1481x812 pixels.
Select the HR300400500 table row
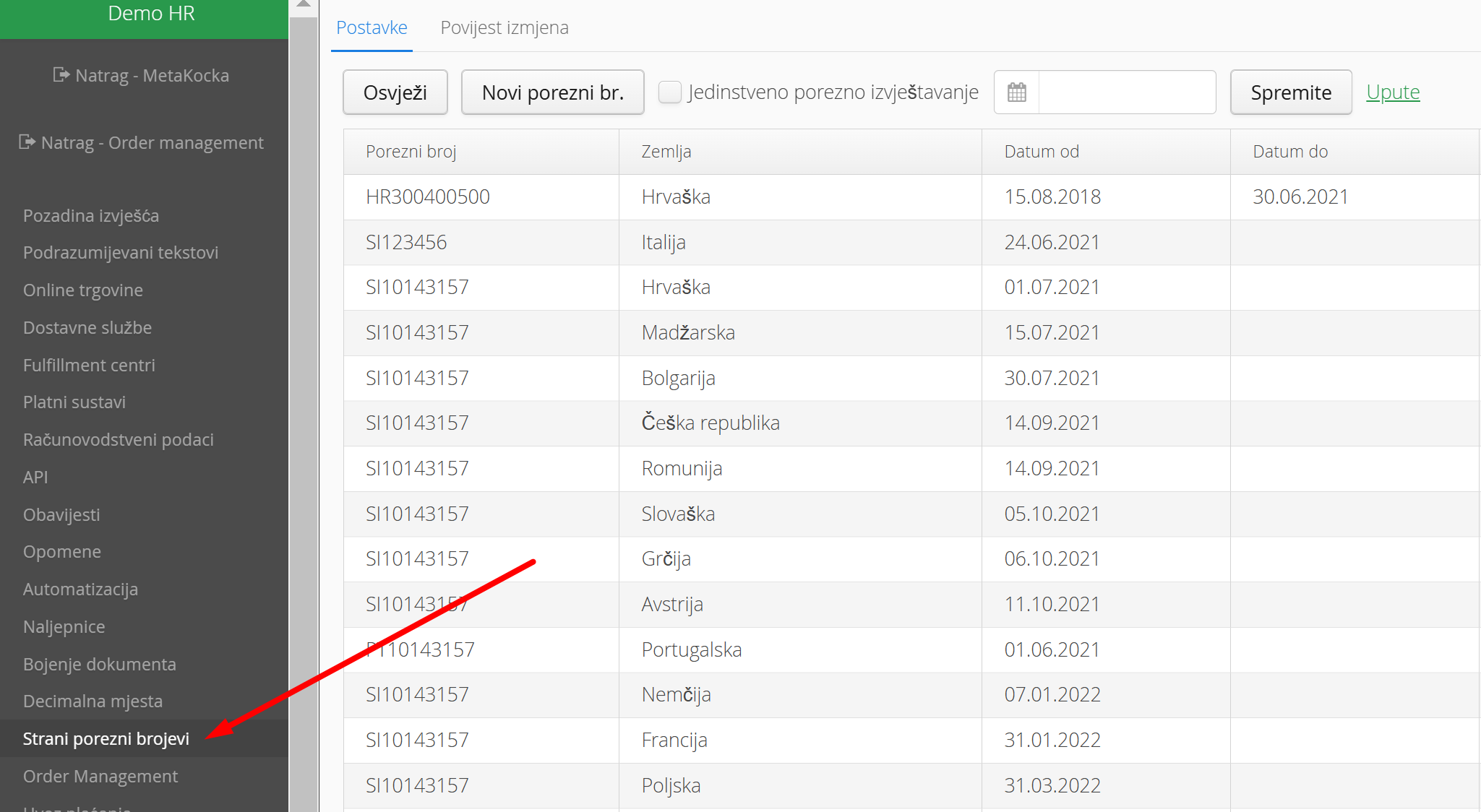pos(427,196)
